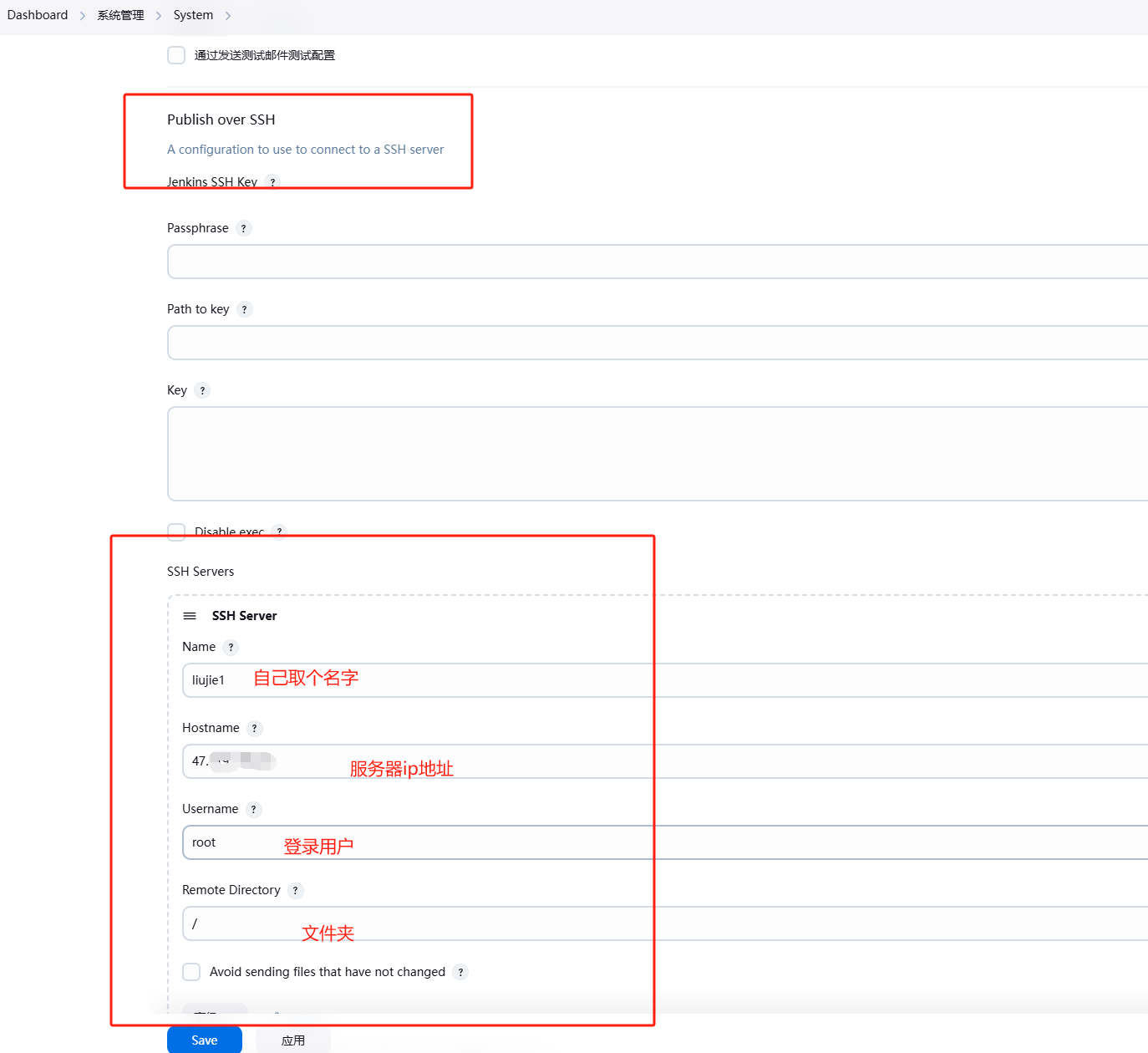Edit the SSH Server Name field liujie1
1148x1053 pixels.
(665, 680)
